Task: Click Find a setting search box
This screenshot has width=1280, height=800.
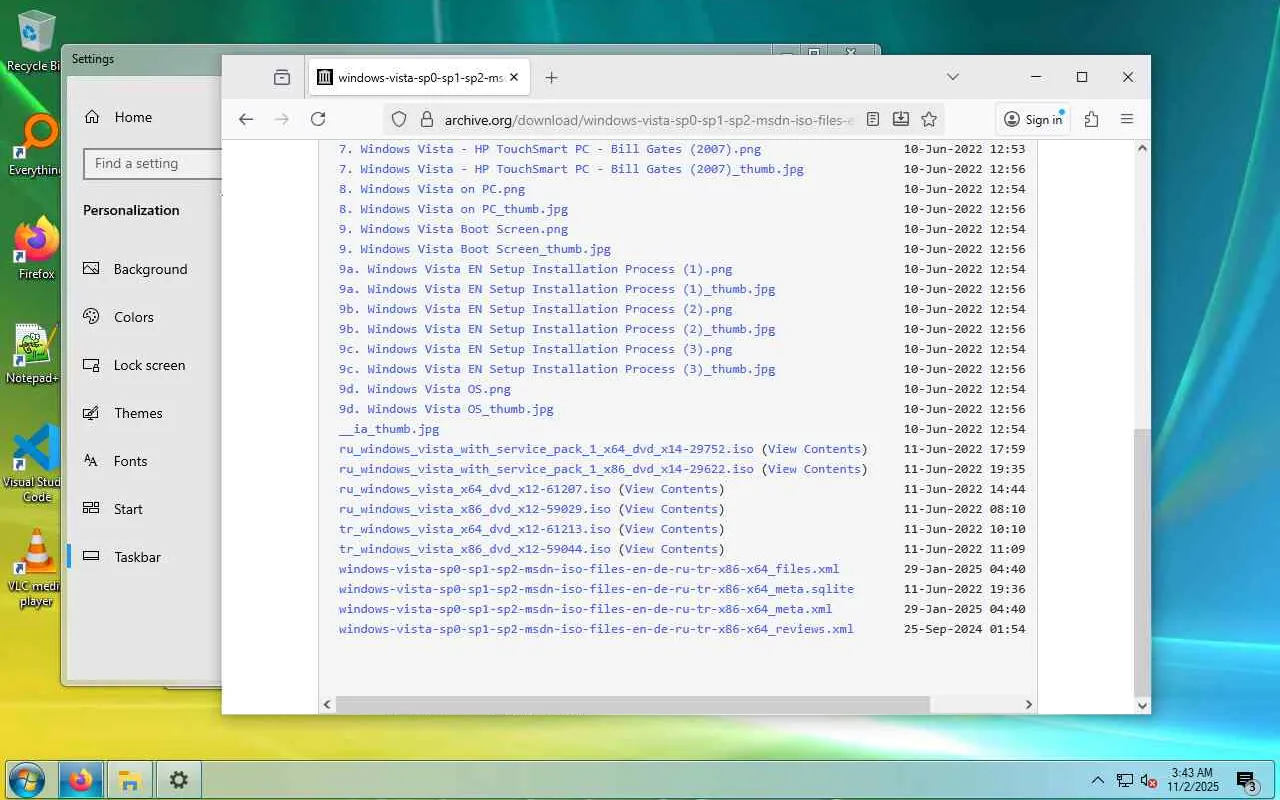Action: [152, 163]
